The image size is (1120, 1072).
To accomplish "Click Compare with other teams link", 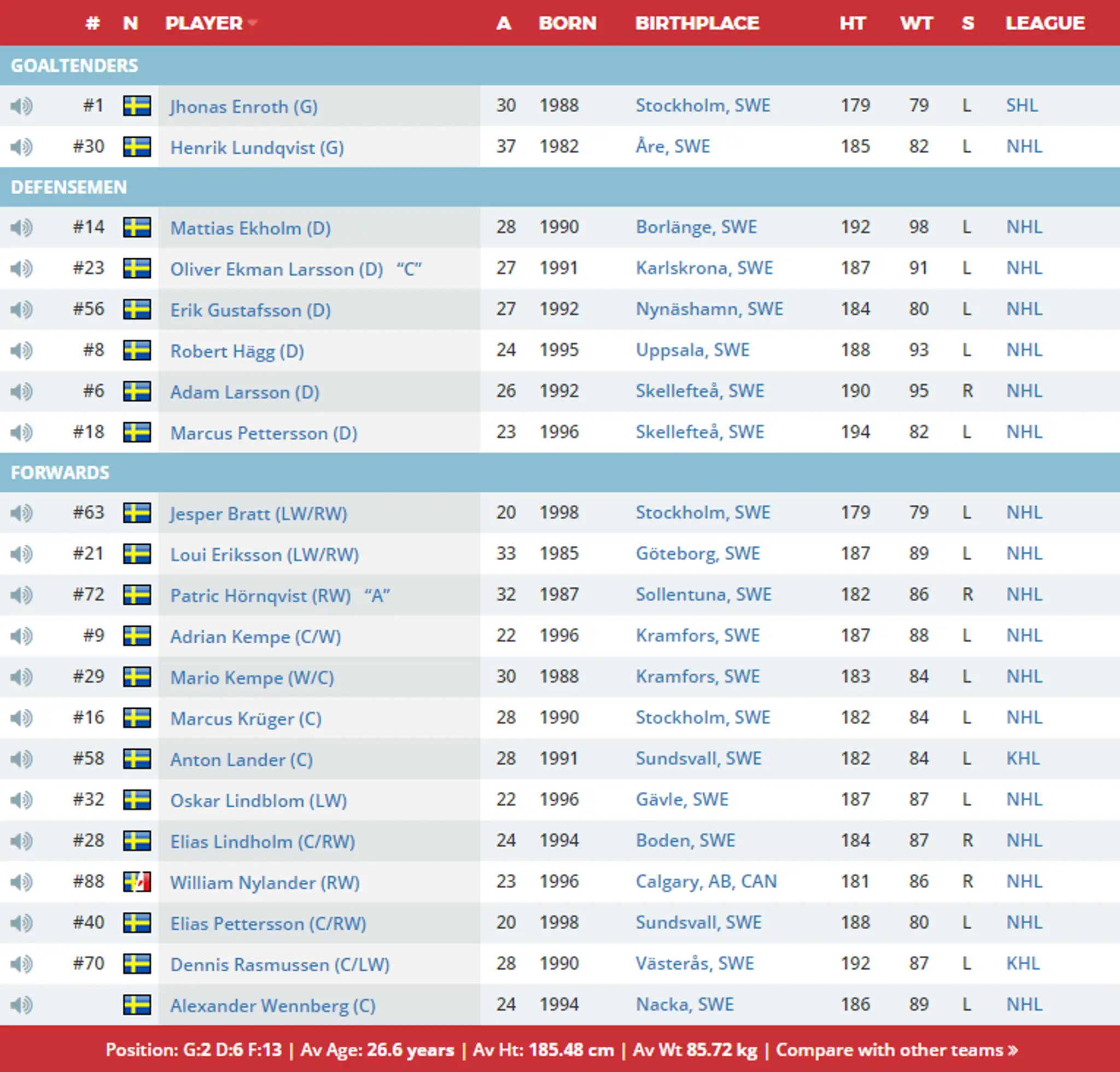I will tap(896, 1050).
